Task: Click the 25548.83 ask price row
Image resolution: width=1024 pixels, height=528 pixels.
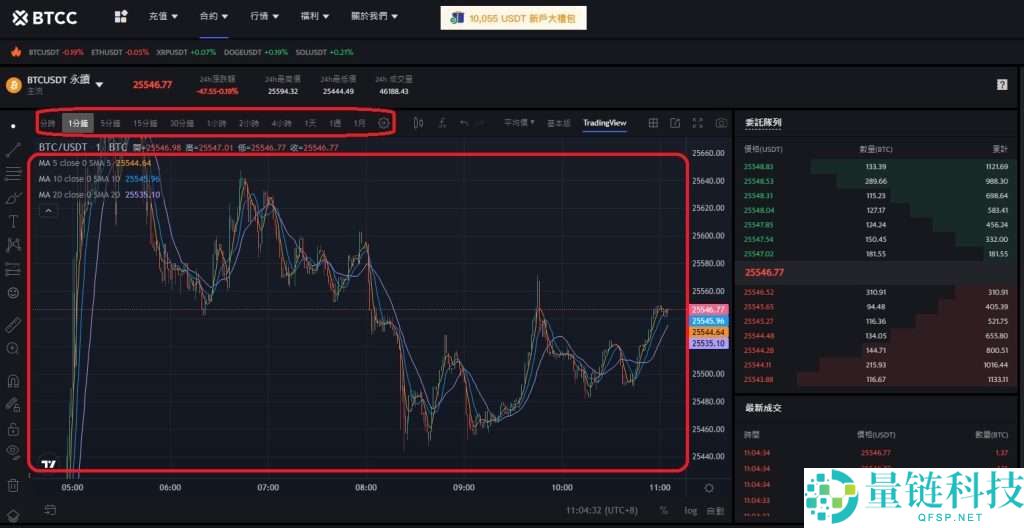Action: click(876, 167)
